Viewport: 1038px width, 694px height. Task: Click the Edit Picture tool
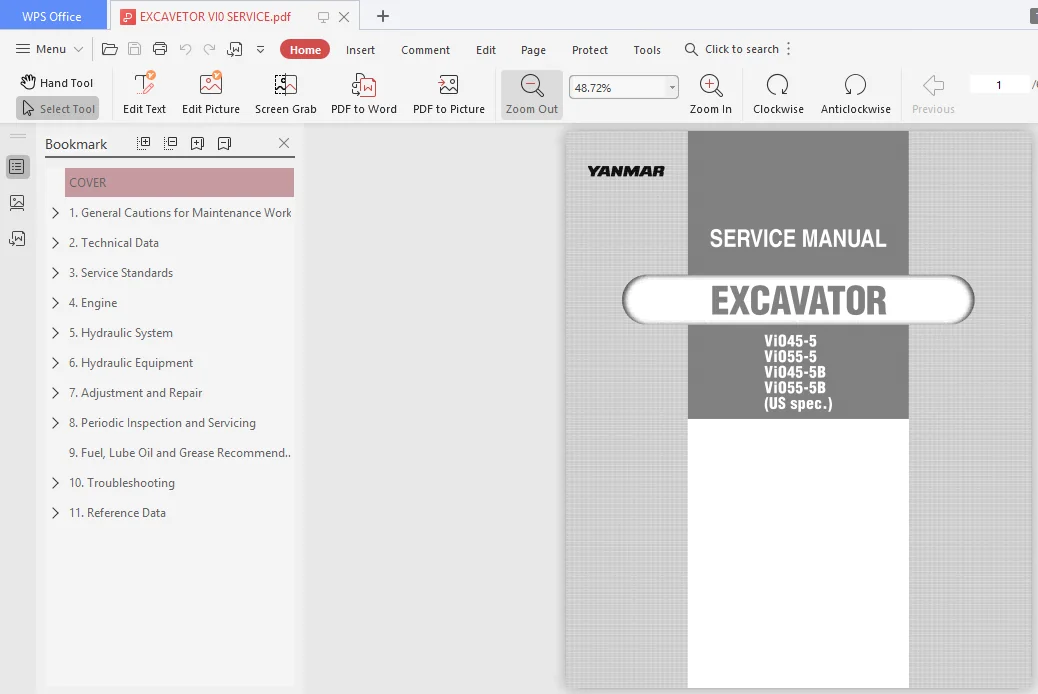point(211,93)
